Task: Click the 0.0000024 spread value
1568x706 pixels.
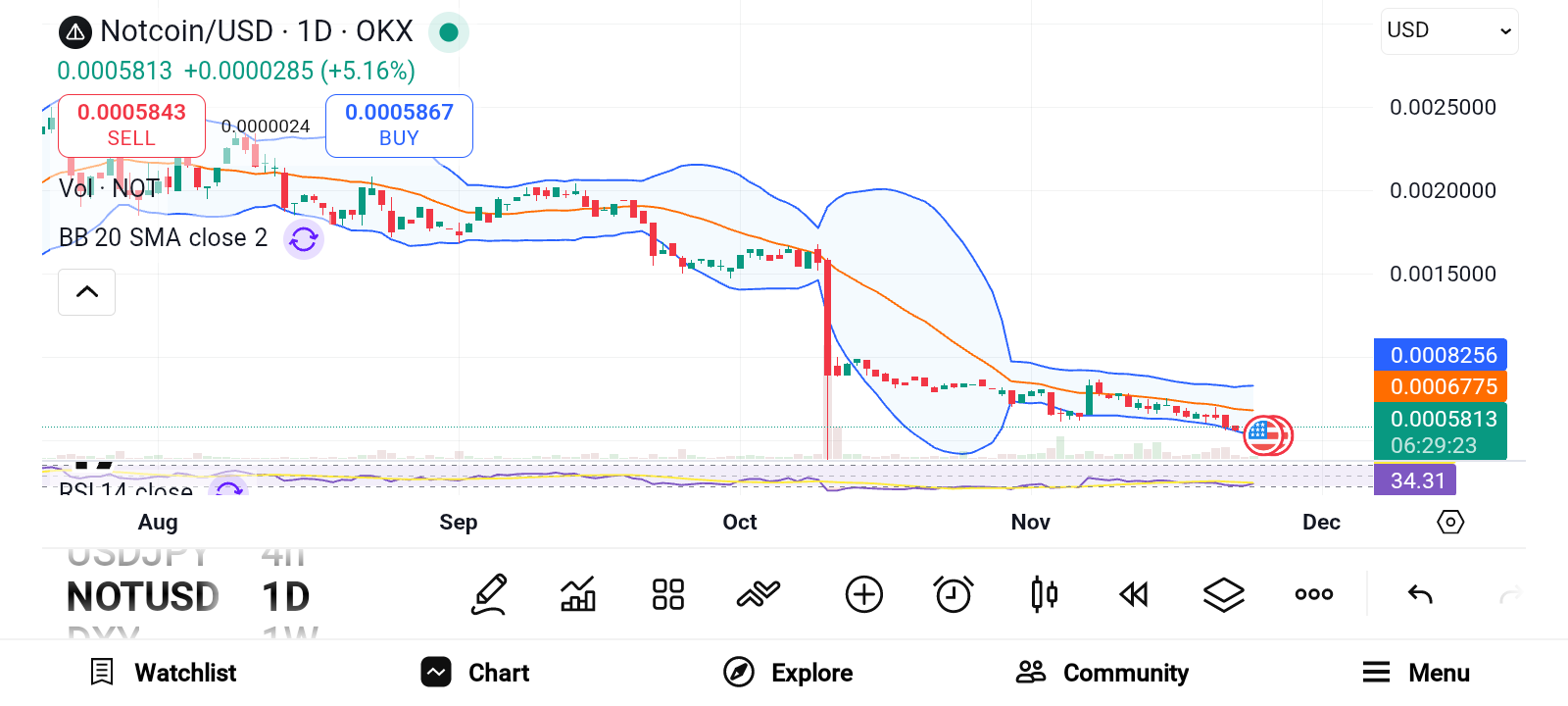Action: (x=266, y=126)
